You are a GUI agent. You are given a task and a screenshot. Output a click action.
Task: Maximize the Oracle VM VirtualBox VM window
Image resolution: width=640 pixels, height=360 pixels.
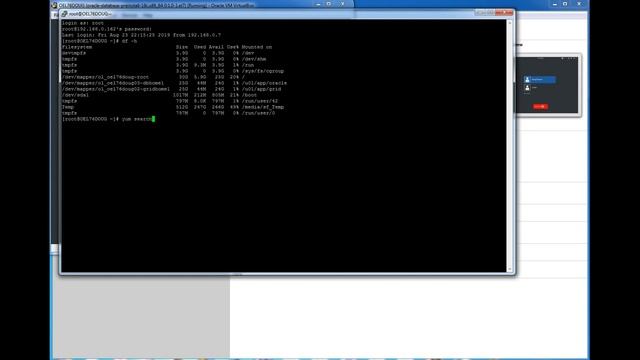329,4
